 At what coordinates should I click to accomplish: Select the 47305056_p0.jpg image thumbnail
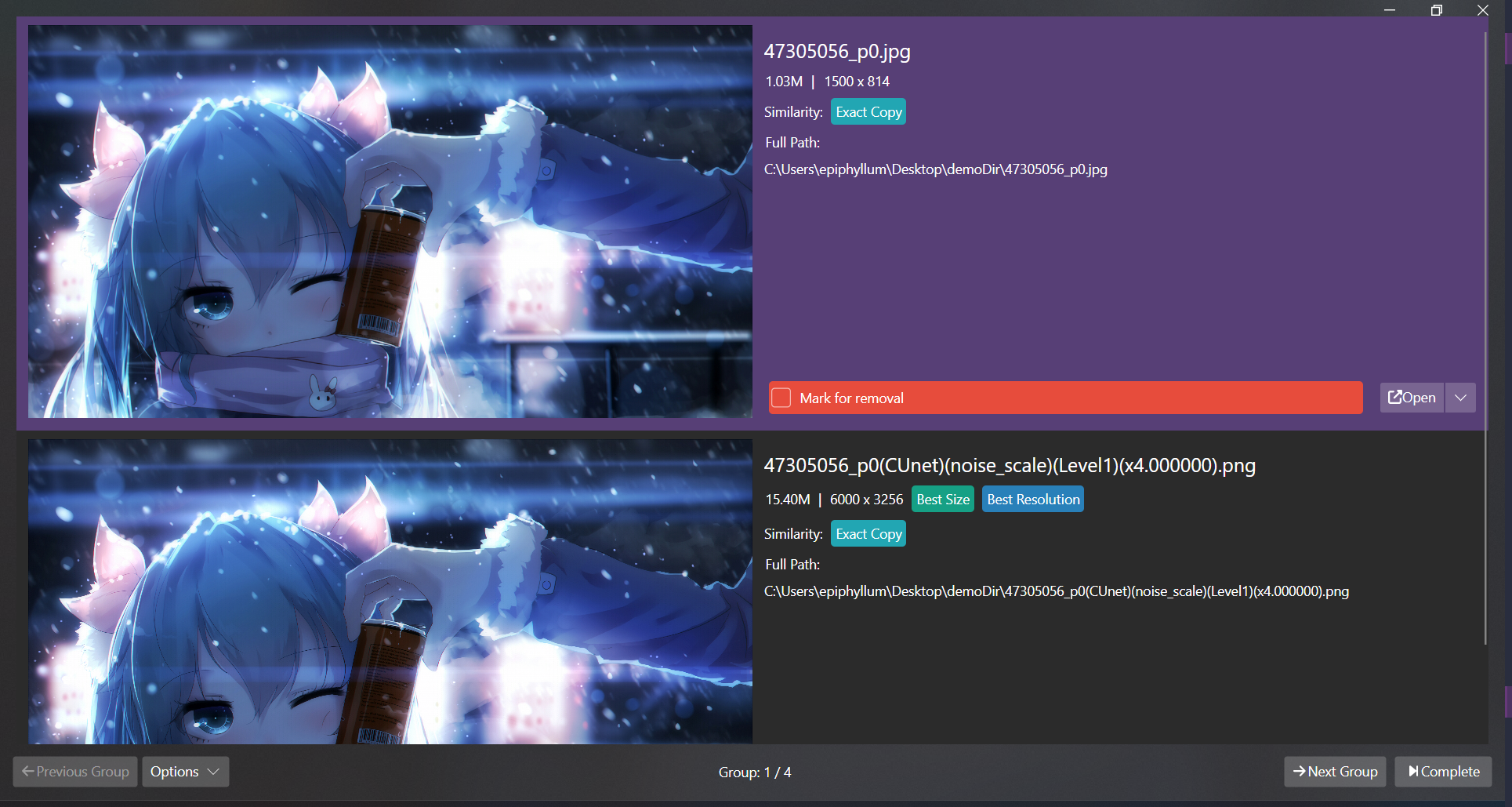390,221
